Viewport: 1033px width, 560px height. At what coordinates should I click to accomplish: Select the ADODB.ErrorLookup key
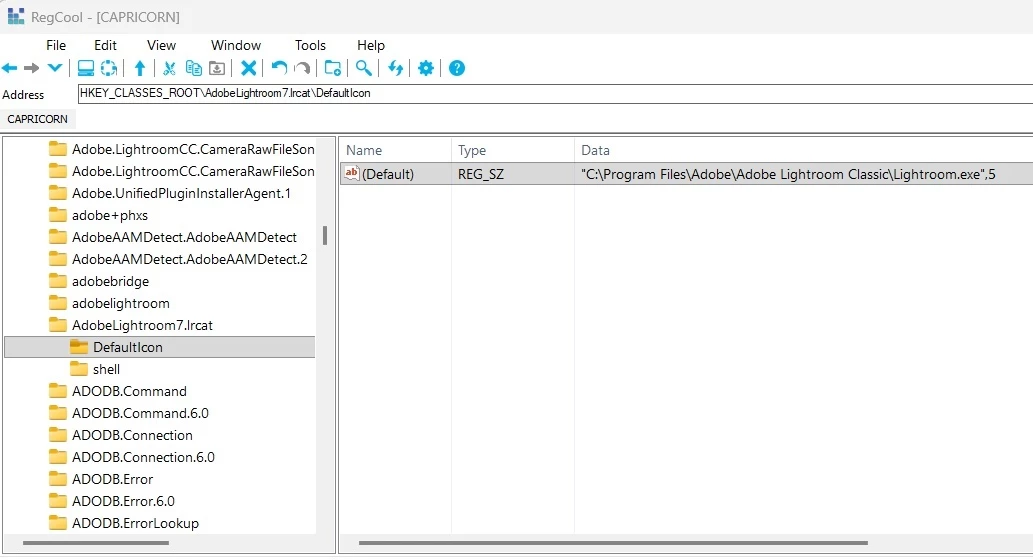coord(135,523)
